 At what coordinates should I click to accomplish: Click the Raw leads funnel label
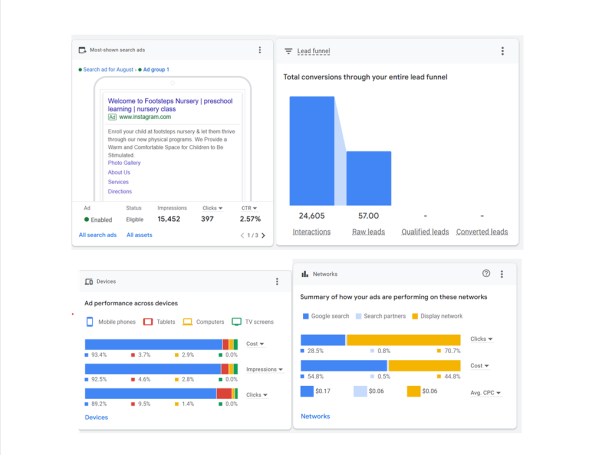[368, 232]
